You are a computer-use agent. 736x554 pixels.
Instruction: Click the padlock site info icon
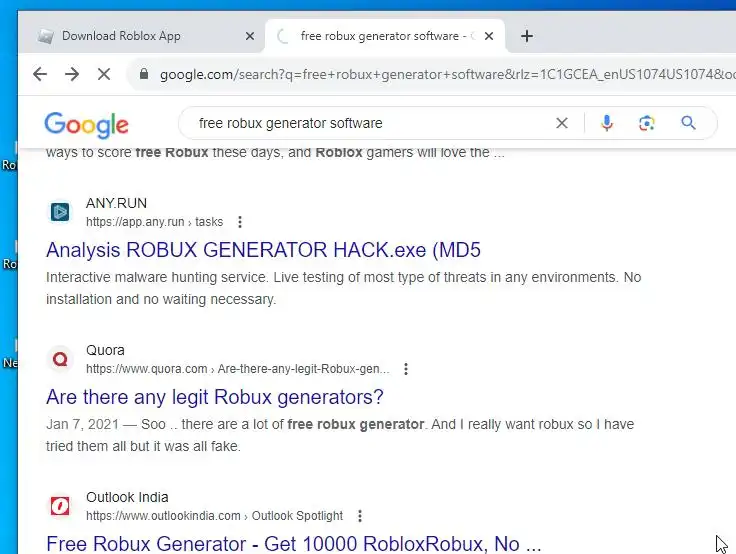pos(144,74)
